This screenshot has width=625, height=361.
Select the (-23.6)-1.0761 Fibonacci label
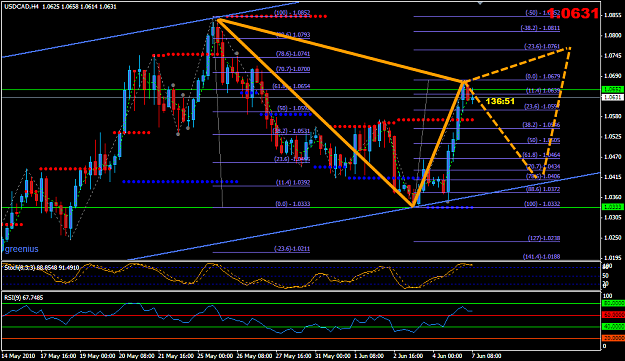click(x=542, y=47)
